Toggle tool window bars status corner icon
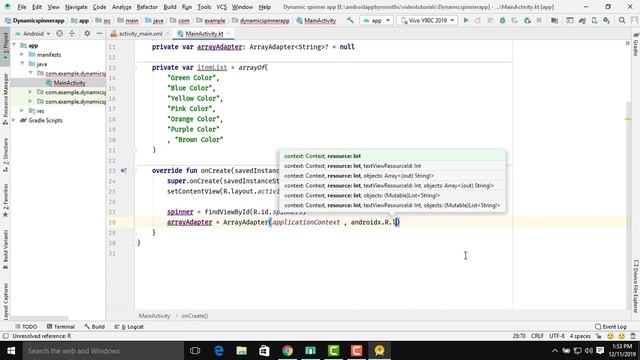This screenshot has width=640, height=360. tap(5, 336)
